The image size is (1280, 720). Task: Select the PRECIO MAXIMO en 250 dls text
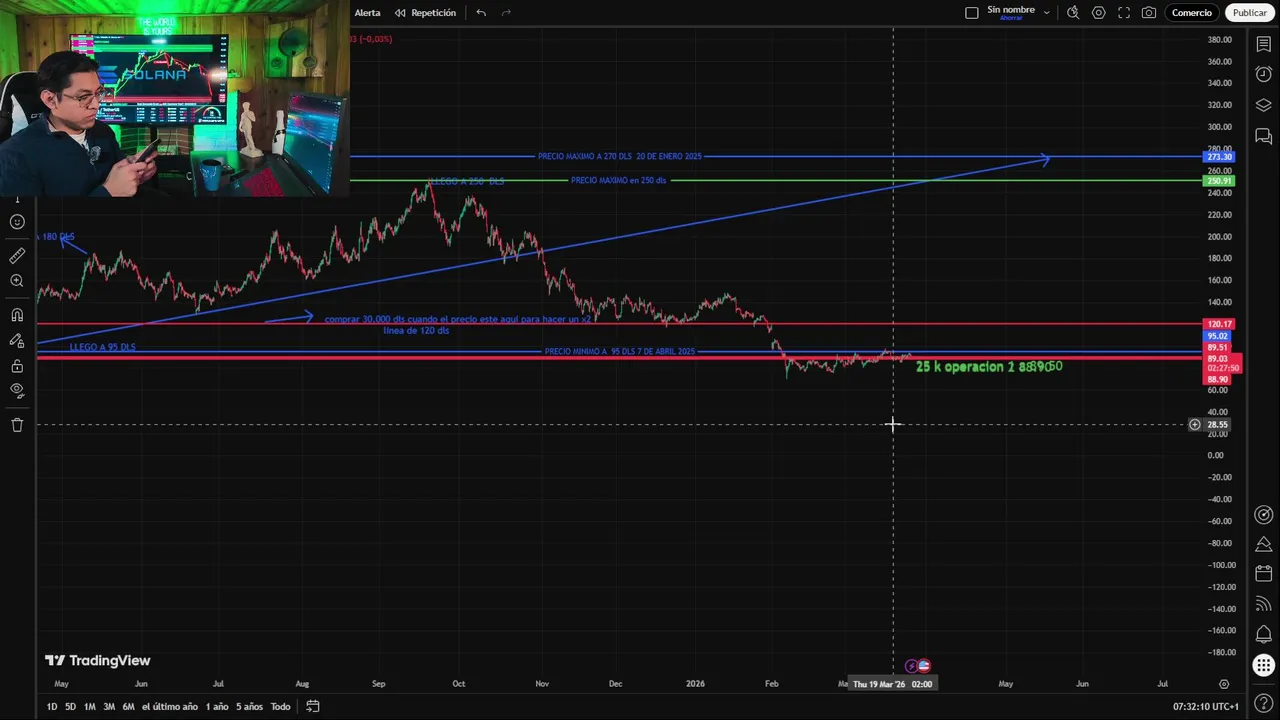(618, 181)
